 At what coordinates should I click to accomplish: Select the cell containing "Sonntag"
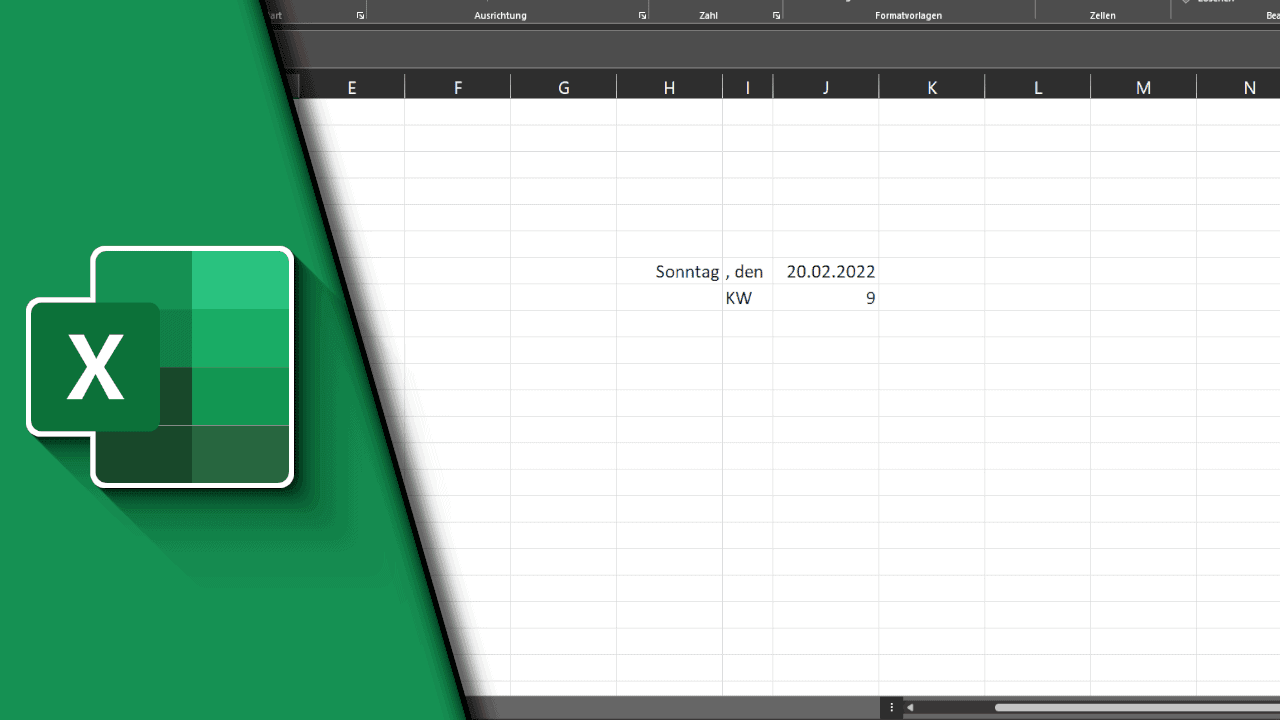pos(670,271)
